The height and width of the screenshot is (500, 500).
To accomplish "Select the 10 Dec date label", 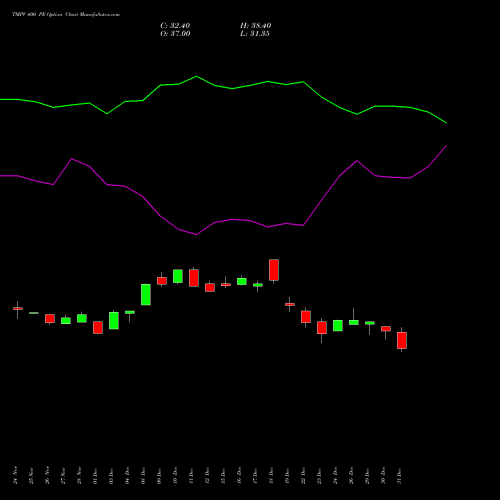I will tap(175, 475).
